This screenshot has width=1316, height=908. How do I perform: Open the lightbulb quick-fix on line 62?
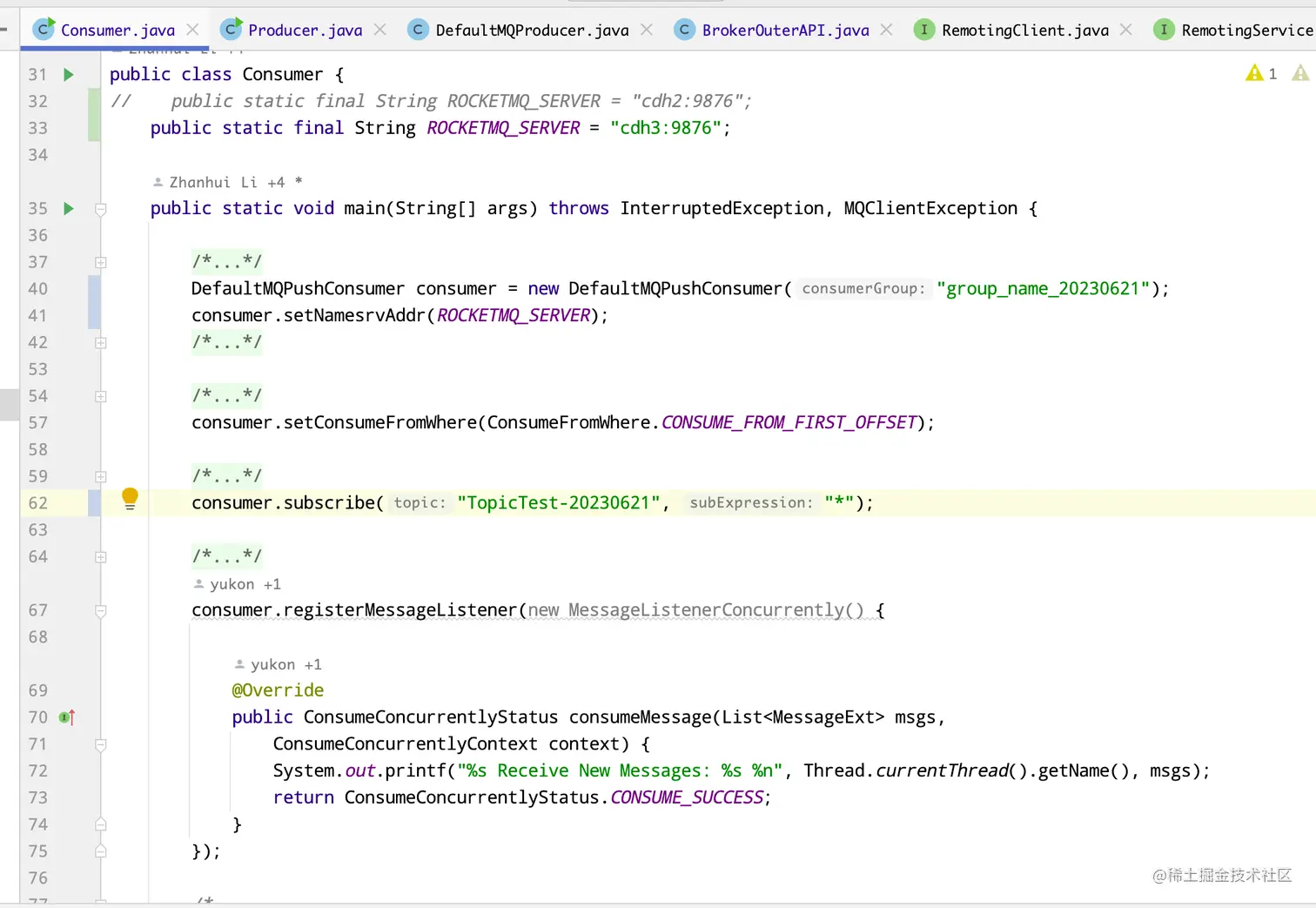130,499
